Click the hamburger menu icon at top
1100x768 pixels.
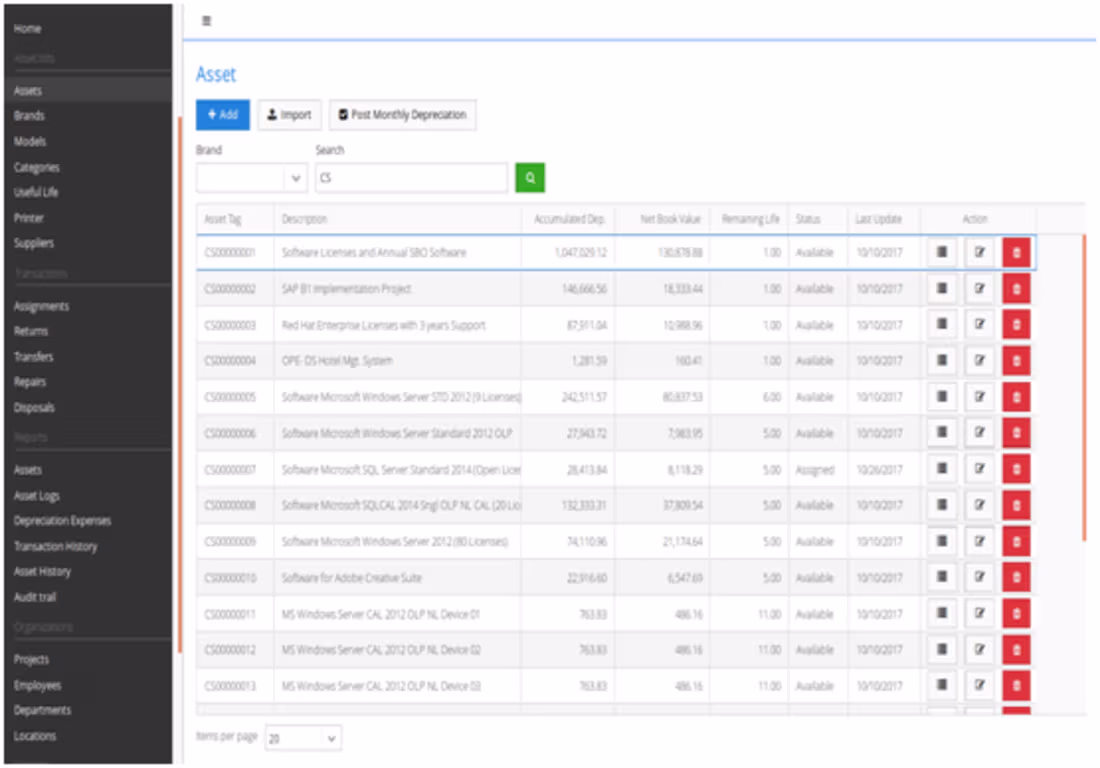(206, 19)
